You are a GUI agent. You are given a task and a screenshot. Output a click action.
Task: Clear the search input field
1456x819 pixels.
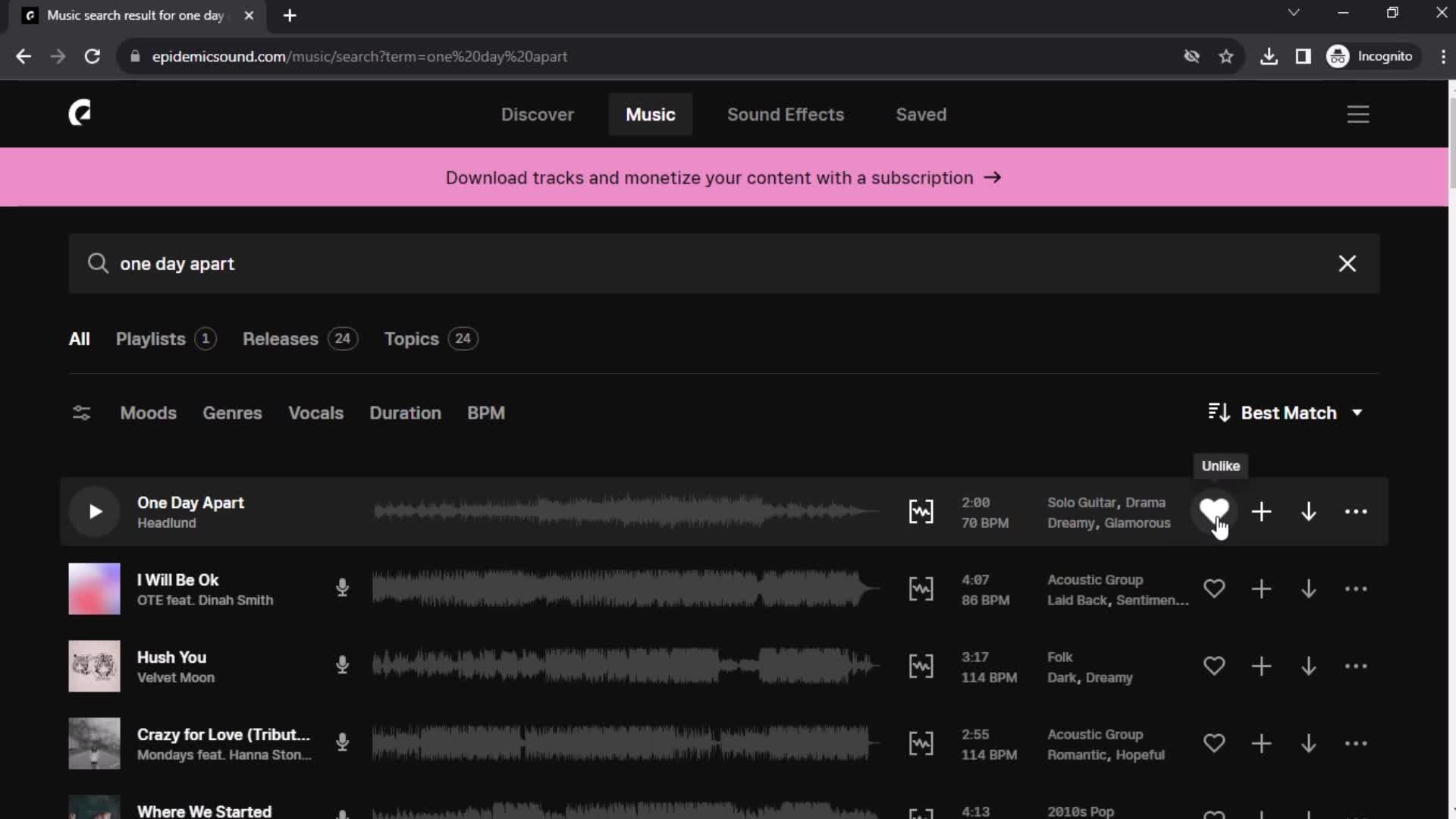coord(1347,263)
